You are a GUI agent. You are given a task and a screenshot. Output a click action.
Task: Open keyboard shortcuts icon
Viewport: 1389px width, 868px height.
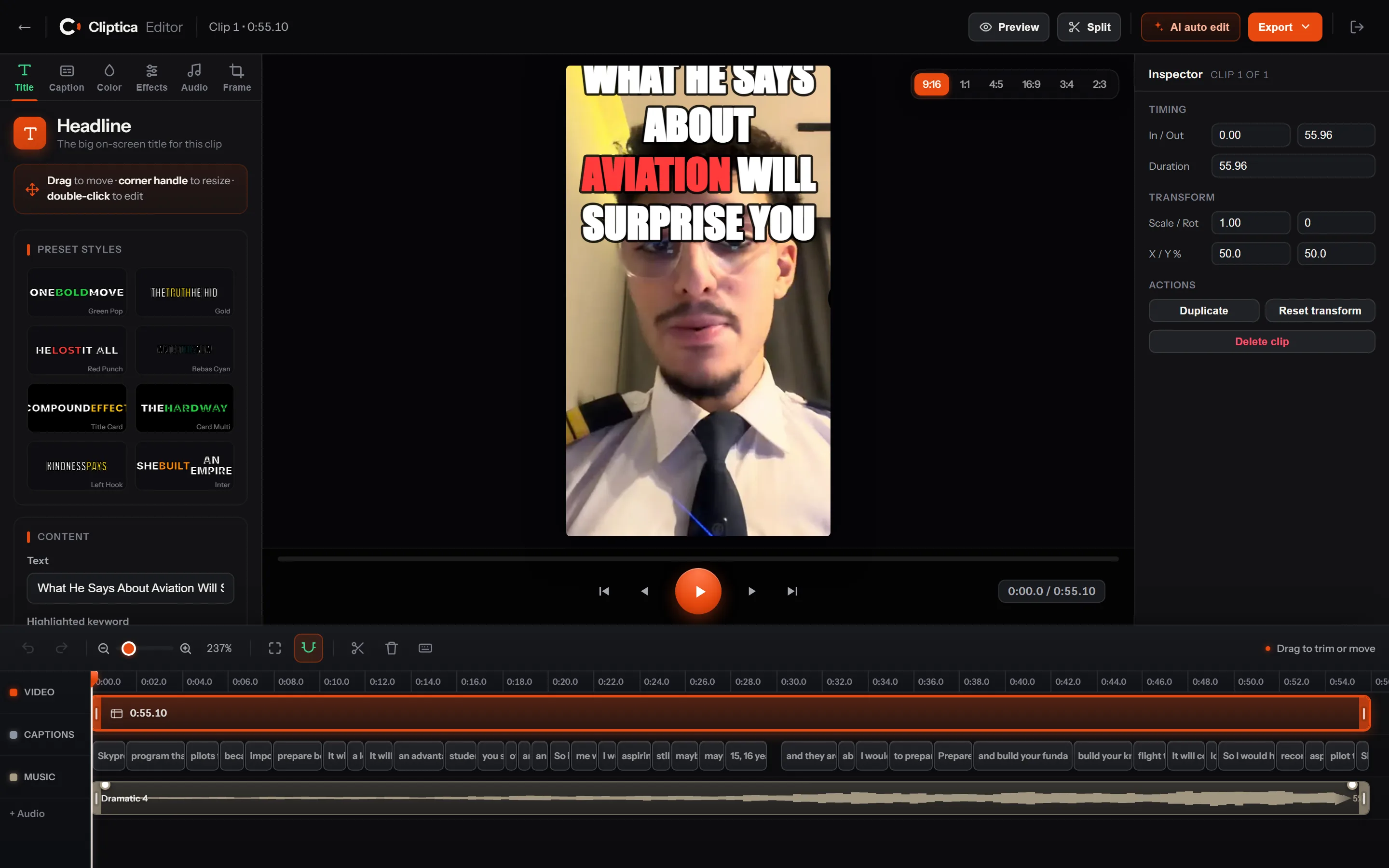(425, 648)
